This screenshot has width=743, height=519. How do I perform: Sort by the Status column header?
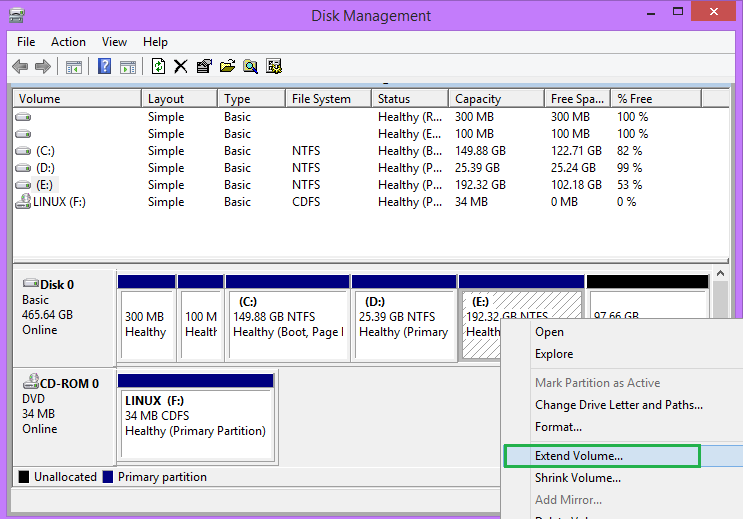(x=410, y=99)
